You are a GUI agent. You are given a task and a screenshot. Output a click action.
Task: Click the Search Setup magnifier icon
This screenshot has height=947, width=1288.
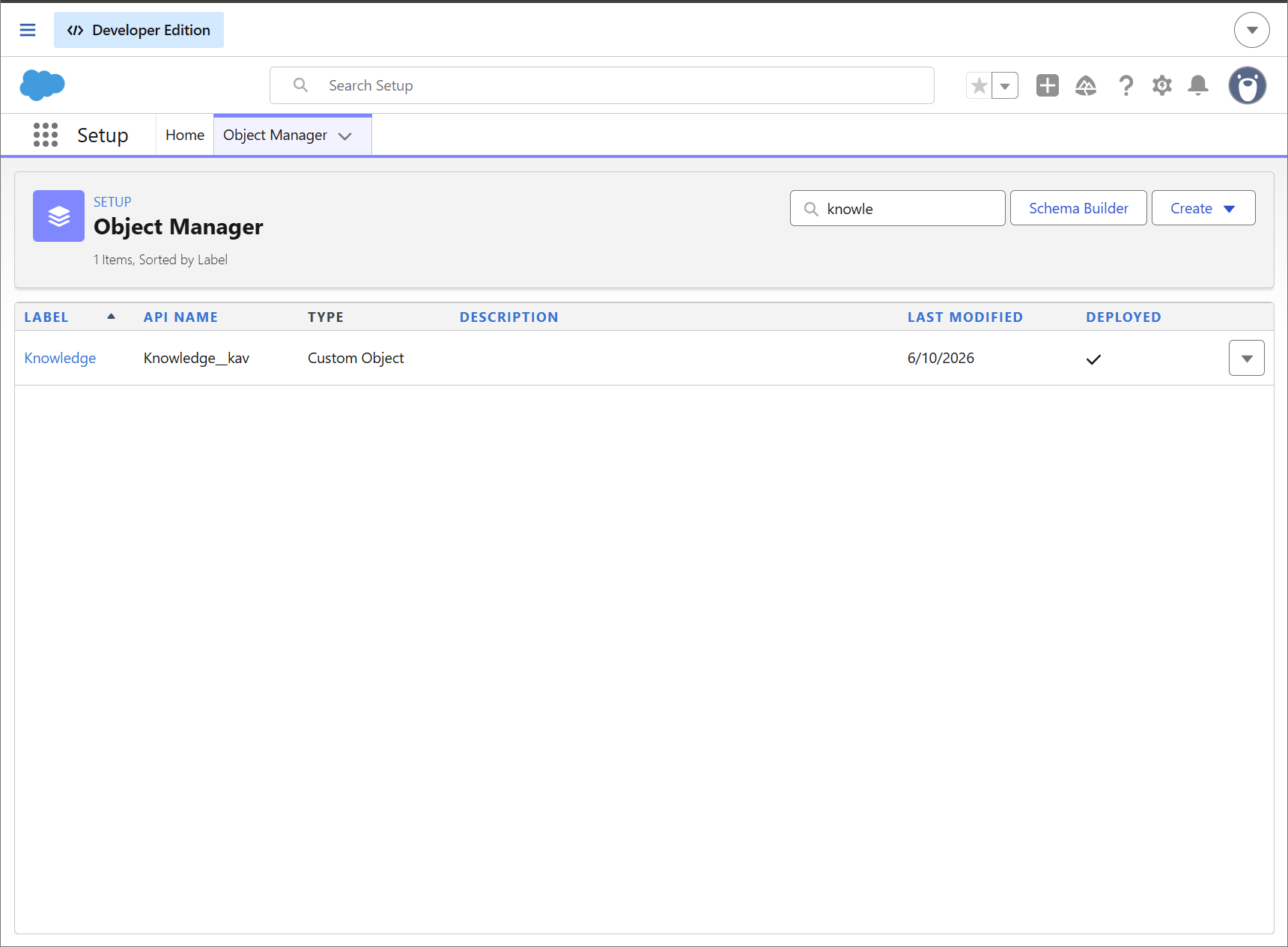tap(300, 85)
